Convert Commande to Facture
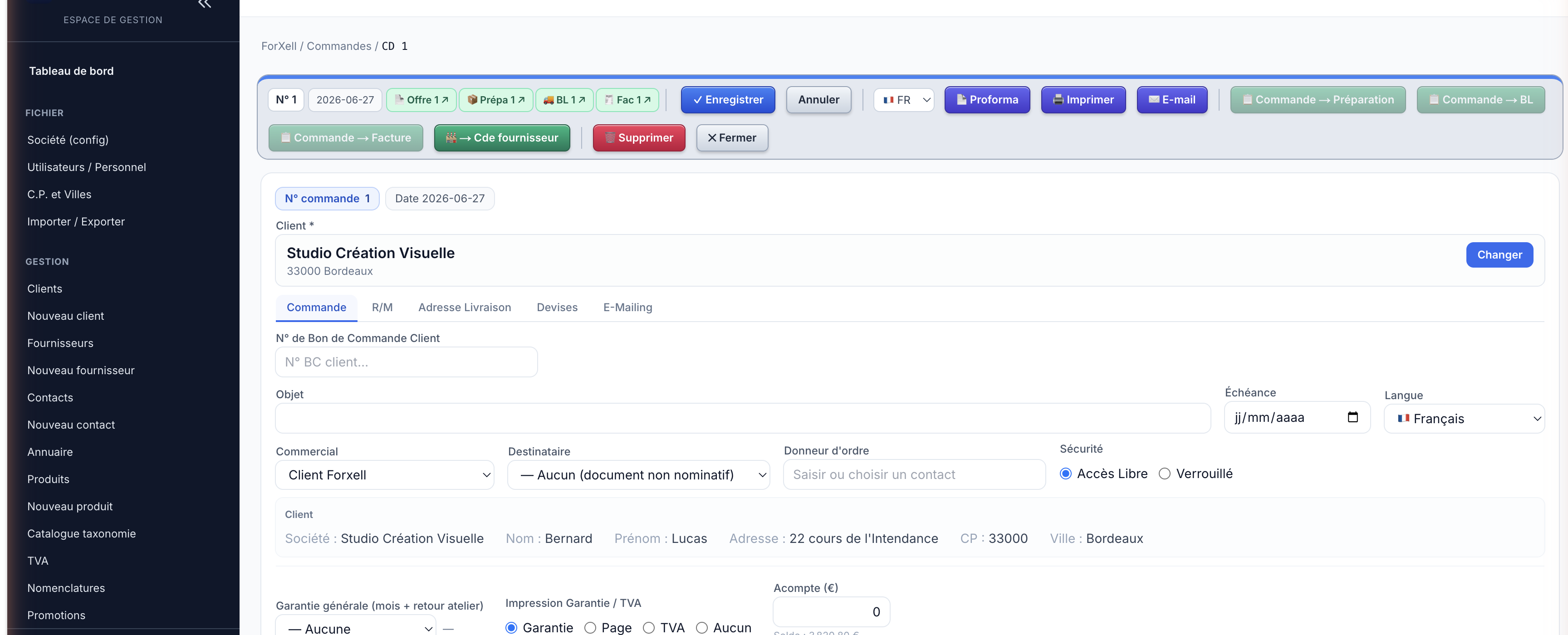Image resolution: width=1568 pixels, height=635 pixels. 346,138
